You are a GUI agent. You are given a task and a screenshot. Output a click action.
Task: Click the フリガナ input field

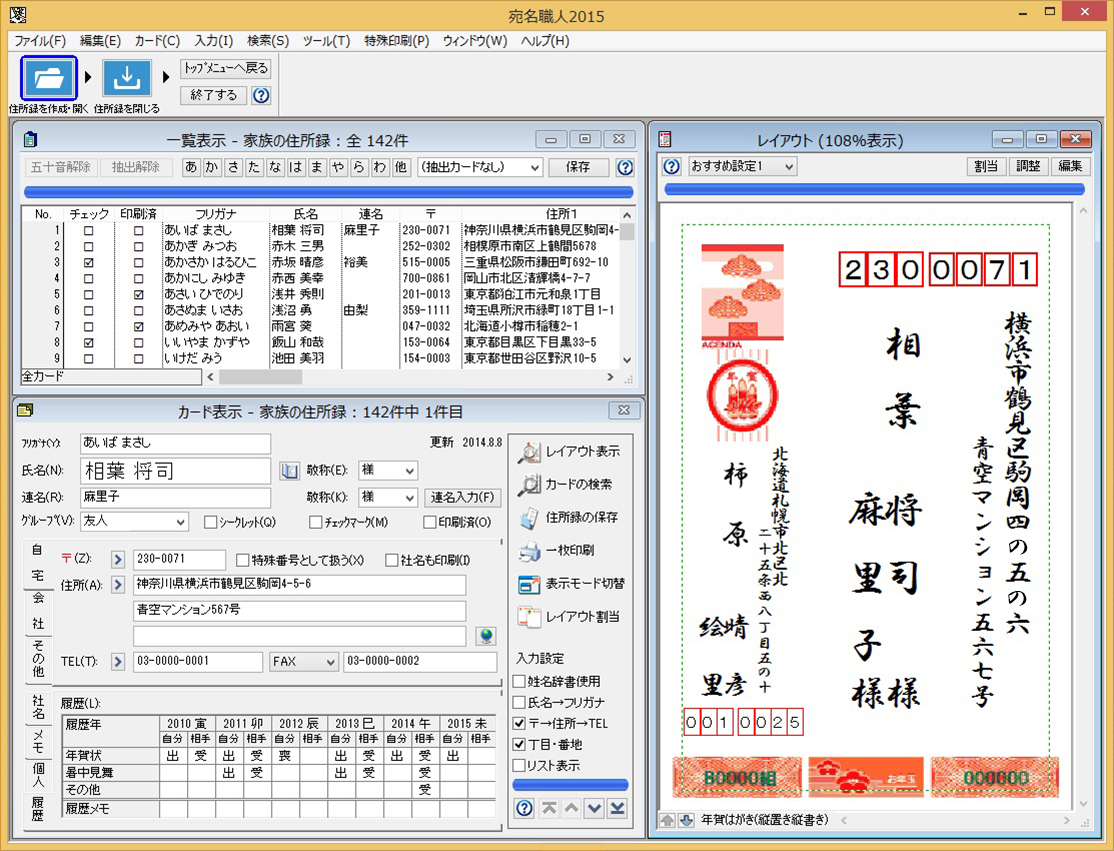(175, 443)
